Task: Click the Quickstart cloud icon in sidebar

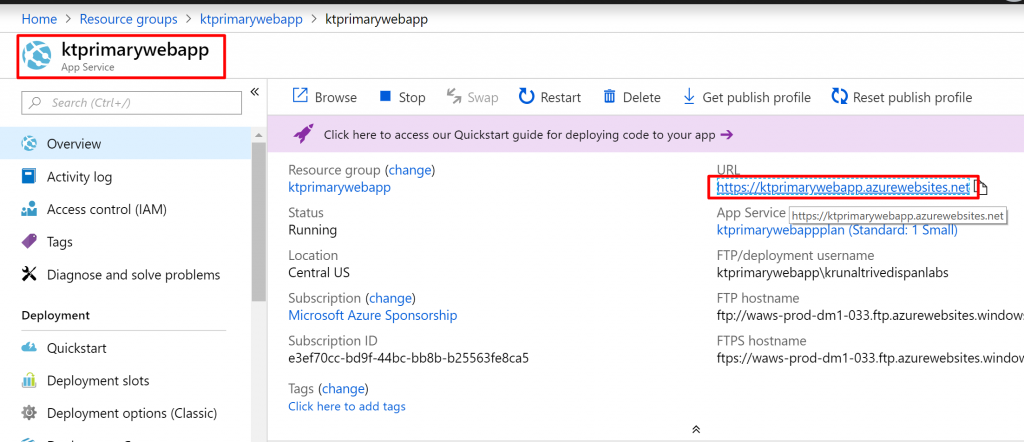Action: (x=29, y=348)
